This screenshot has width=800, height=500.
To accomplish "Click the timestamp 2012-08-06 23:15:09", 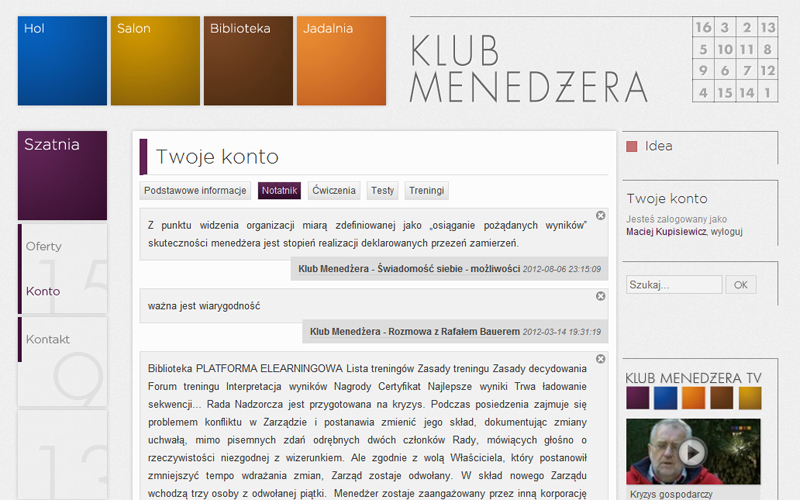I will tap(562, 269).
